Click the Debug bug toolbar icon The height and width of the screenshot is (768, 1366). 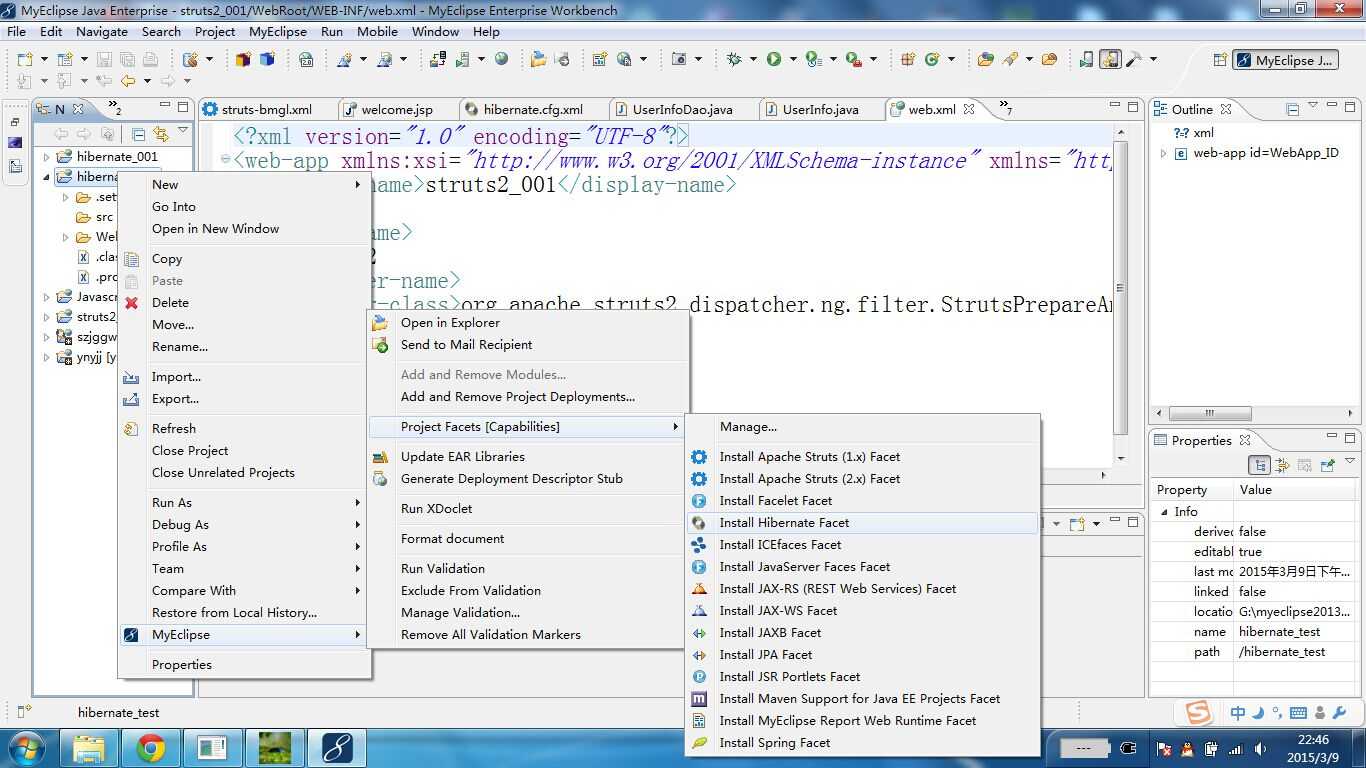tap(734, 60)
